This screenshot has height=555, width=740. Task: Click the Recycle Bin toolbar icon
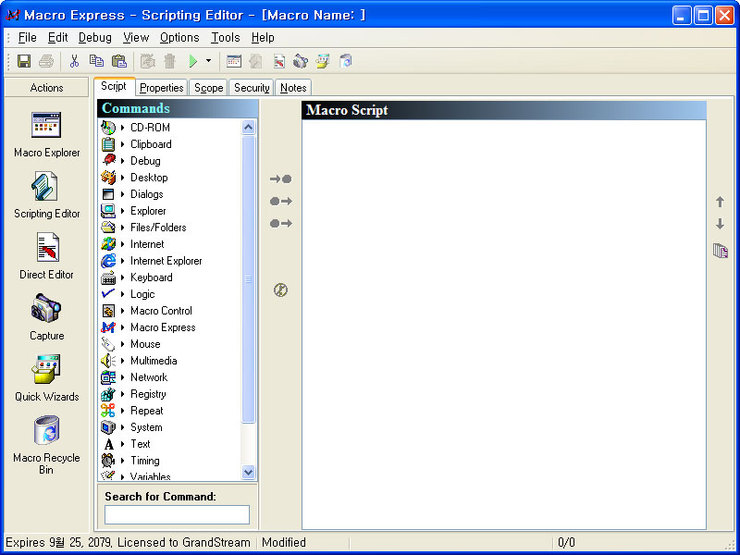[x=346, y=61]
